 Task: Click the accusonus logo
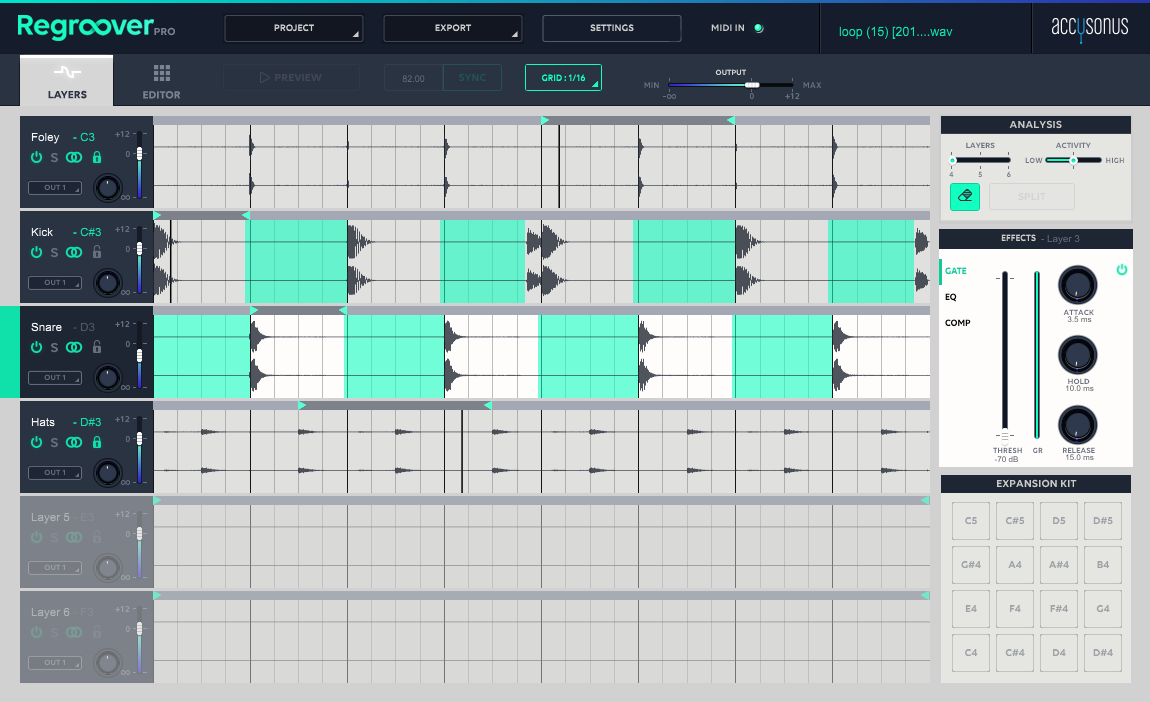(1089, 28)
